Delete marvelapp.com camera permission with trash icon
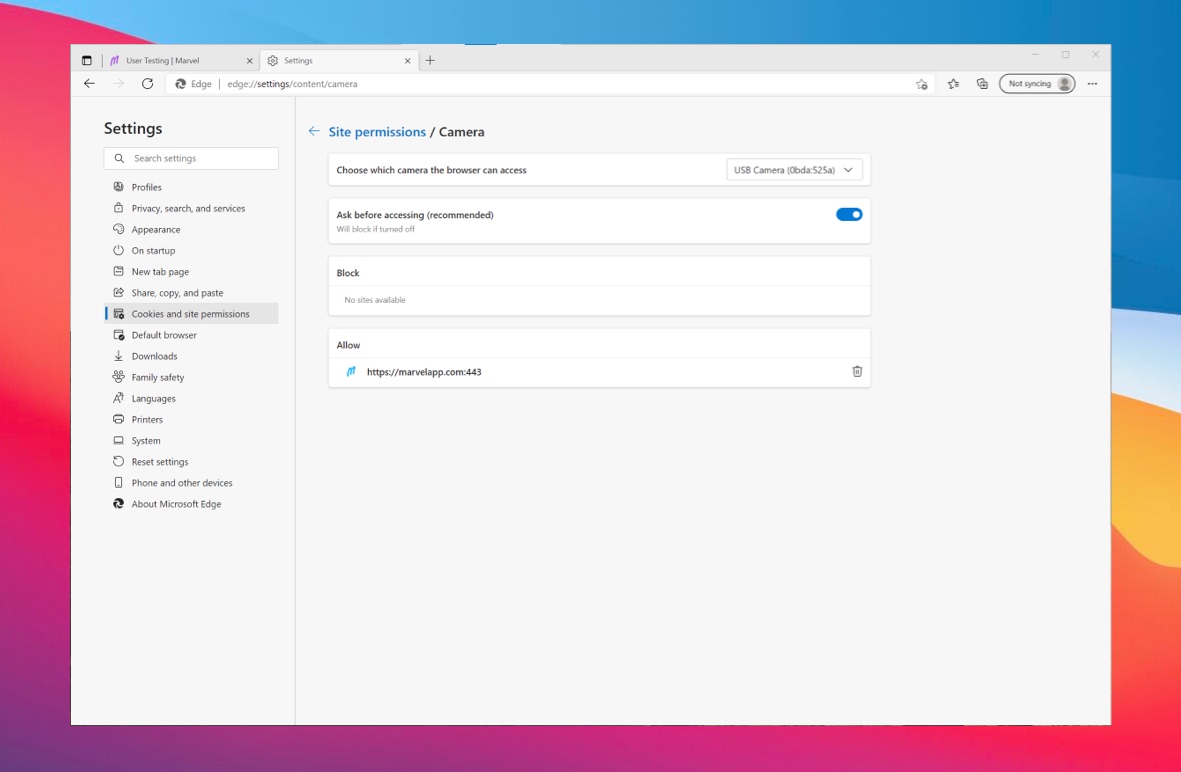 [x=857, y=371]
